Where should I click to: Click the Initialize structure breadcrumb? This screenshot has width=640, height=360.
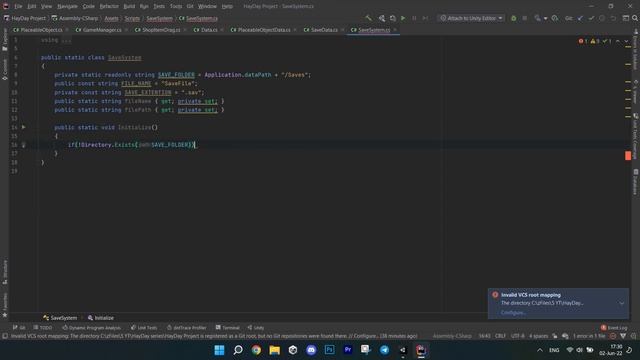pos(101,318)
